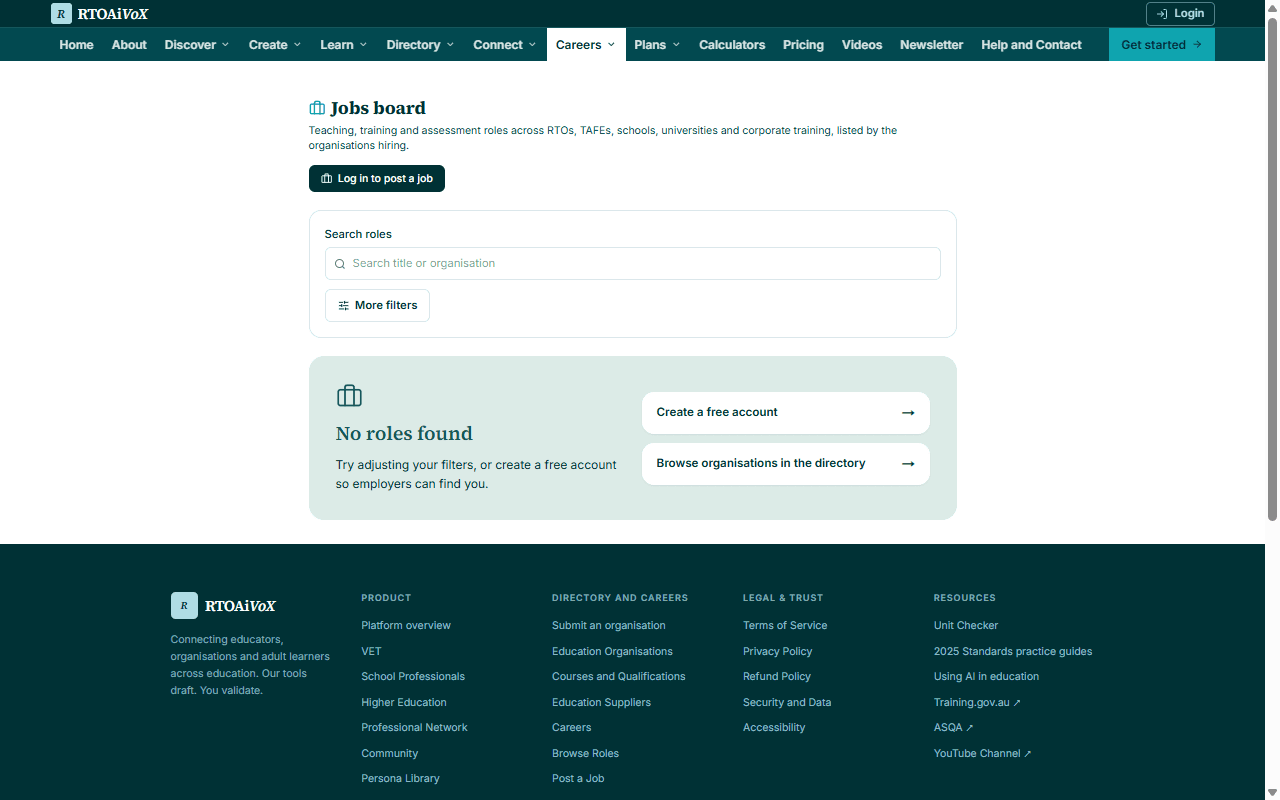Open the Privacy Policy link
The width and height of the screenshot is (1280, 800).
(777, 652)
